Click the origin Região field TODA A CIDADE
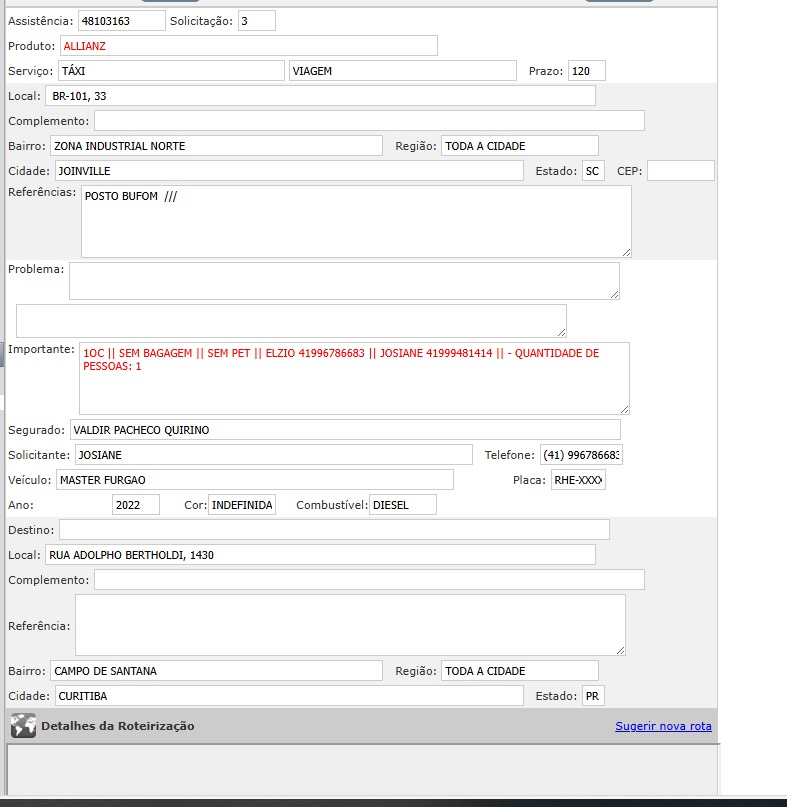Image resolution: width=787 pixels, height=807 pixels. pos(520,146)
